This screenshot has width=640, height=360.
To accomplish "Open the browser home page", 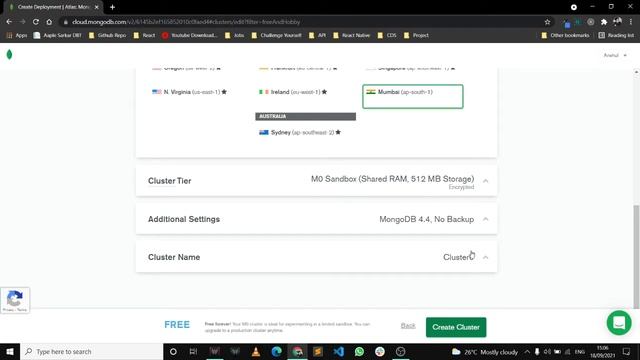I will point(49,22).
